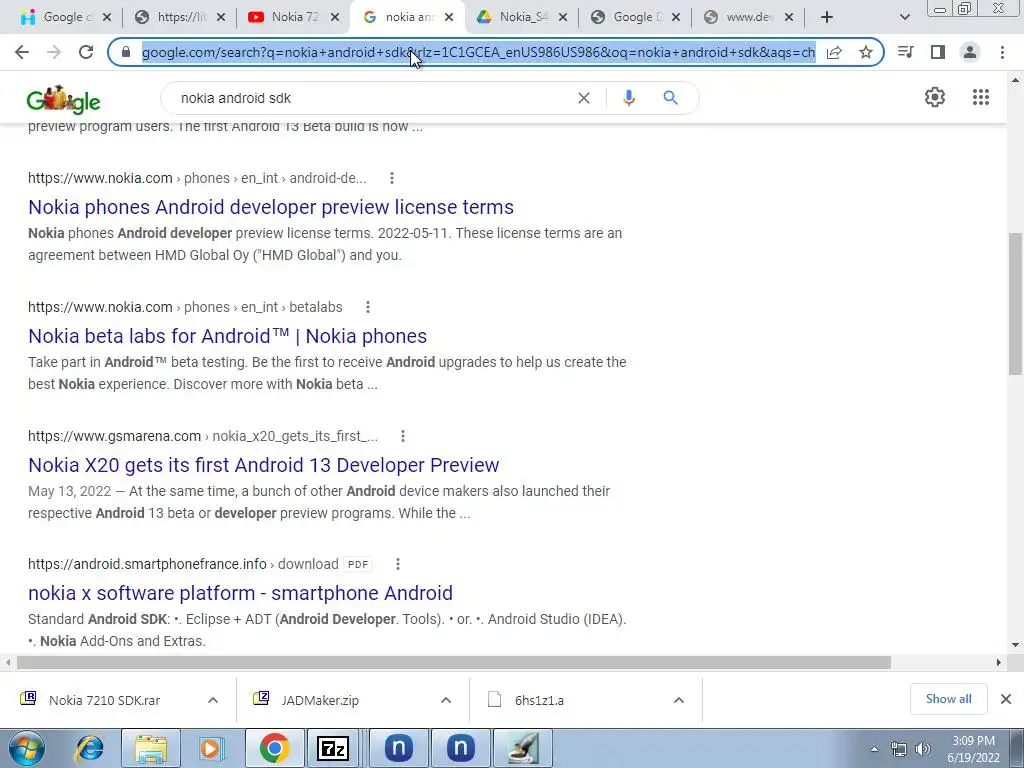Open the Nokia 7210 SDK.rar download
The image size is (1024, 768).
tap(104, 700)
